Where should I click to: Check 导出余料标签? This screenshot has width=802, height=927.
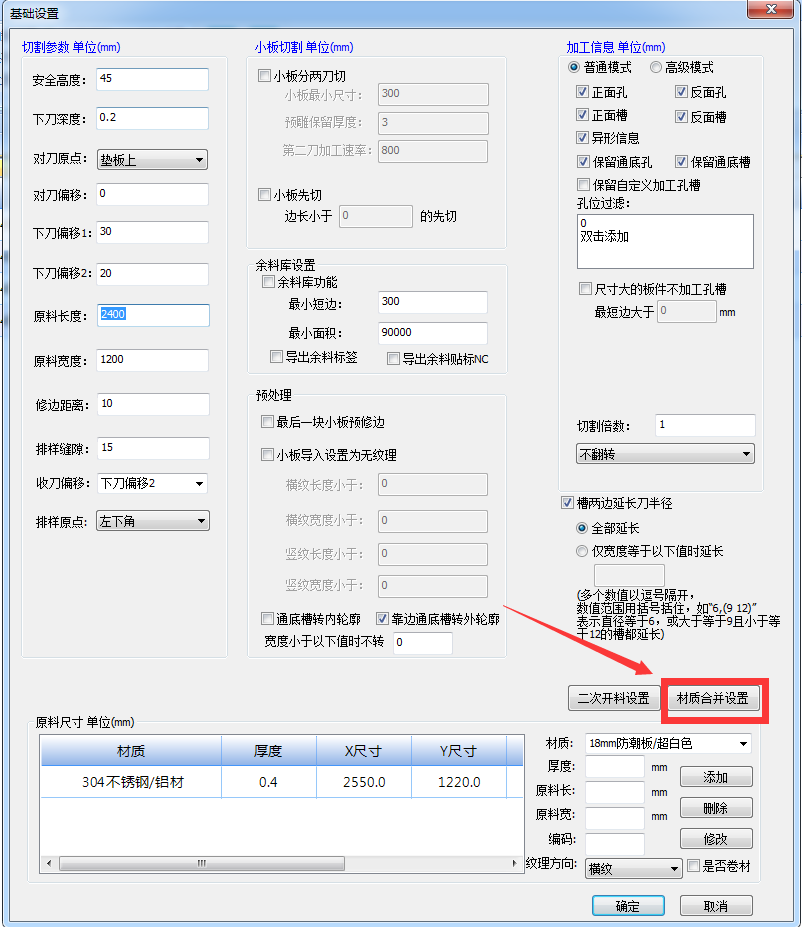(x=276, y=356)
